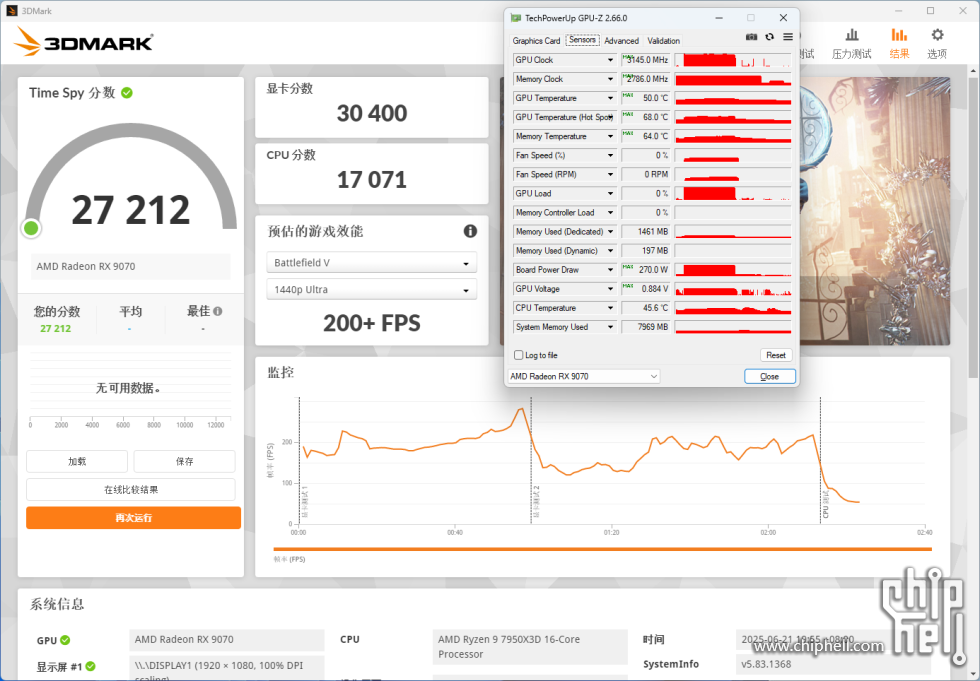Expand the GPU Voltage sensor dropdown

611,289
